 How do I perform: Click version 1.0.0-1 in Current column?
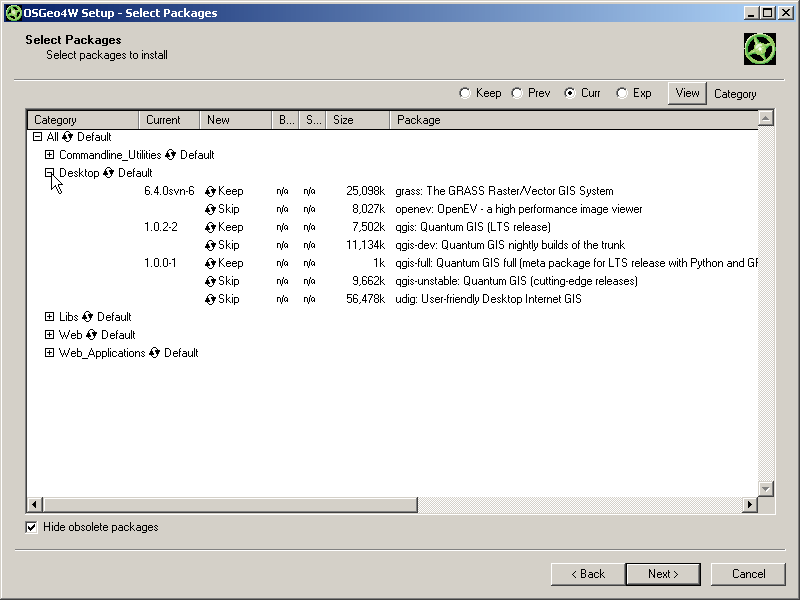pos(160,263)
